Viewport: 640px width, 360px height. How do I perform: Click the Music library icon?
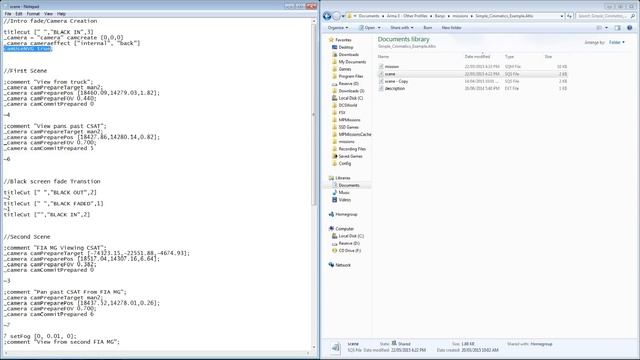[x=335, y=193]
